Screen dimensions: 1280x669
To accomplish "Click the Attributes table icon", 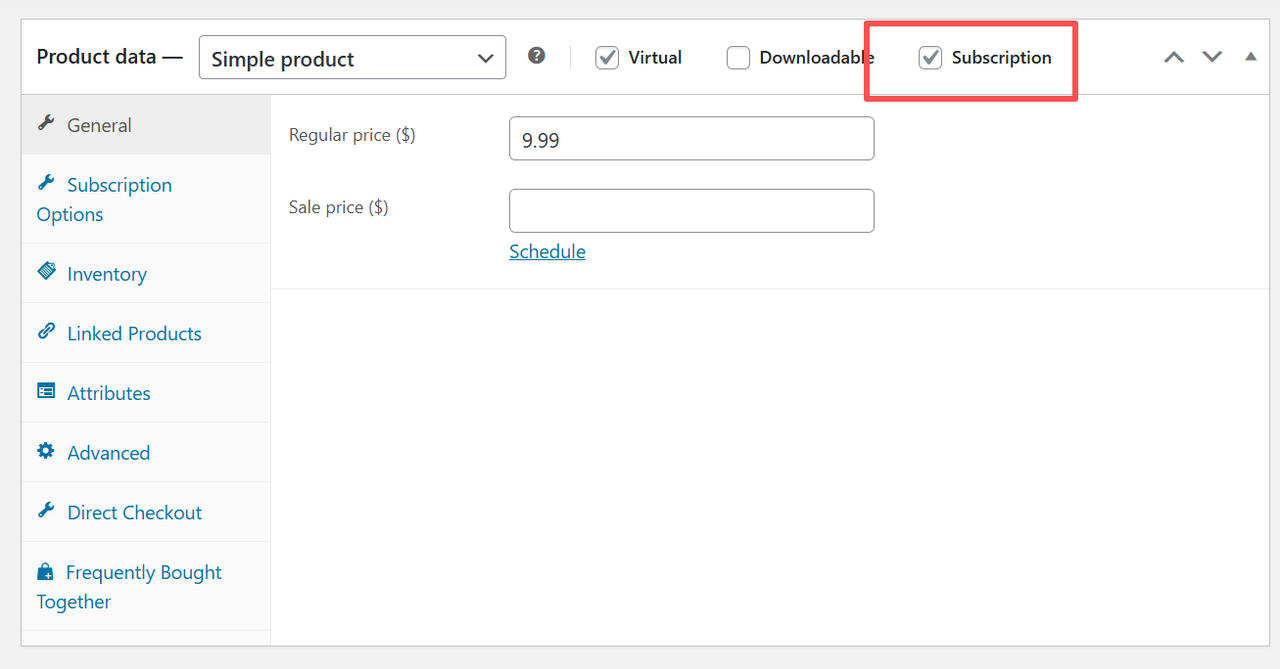I will coord(46,392).
